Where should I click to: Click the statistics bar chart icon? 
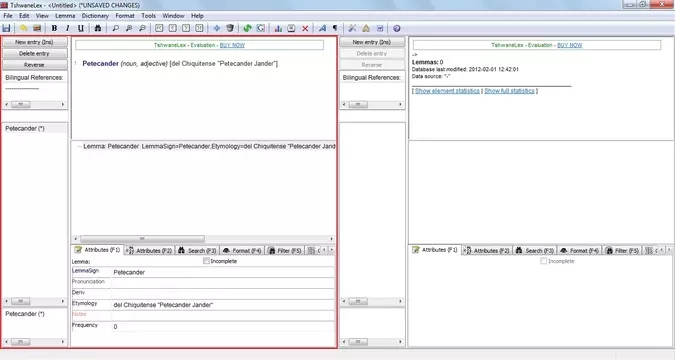click(278, 28)
